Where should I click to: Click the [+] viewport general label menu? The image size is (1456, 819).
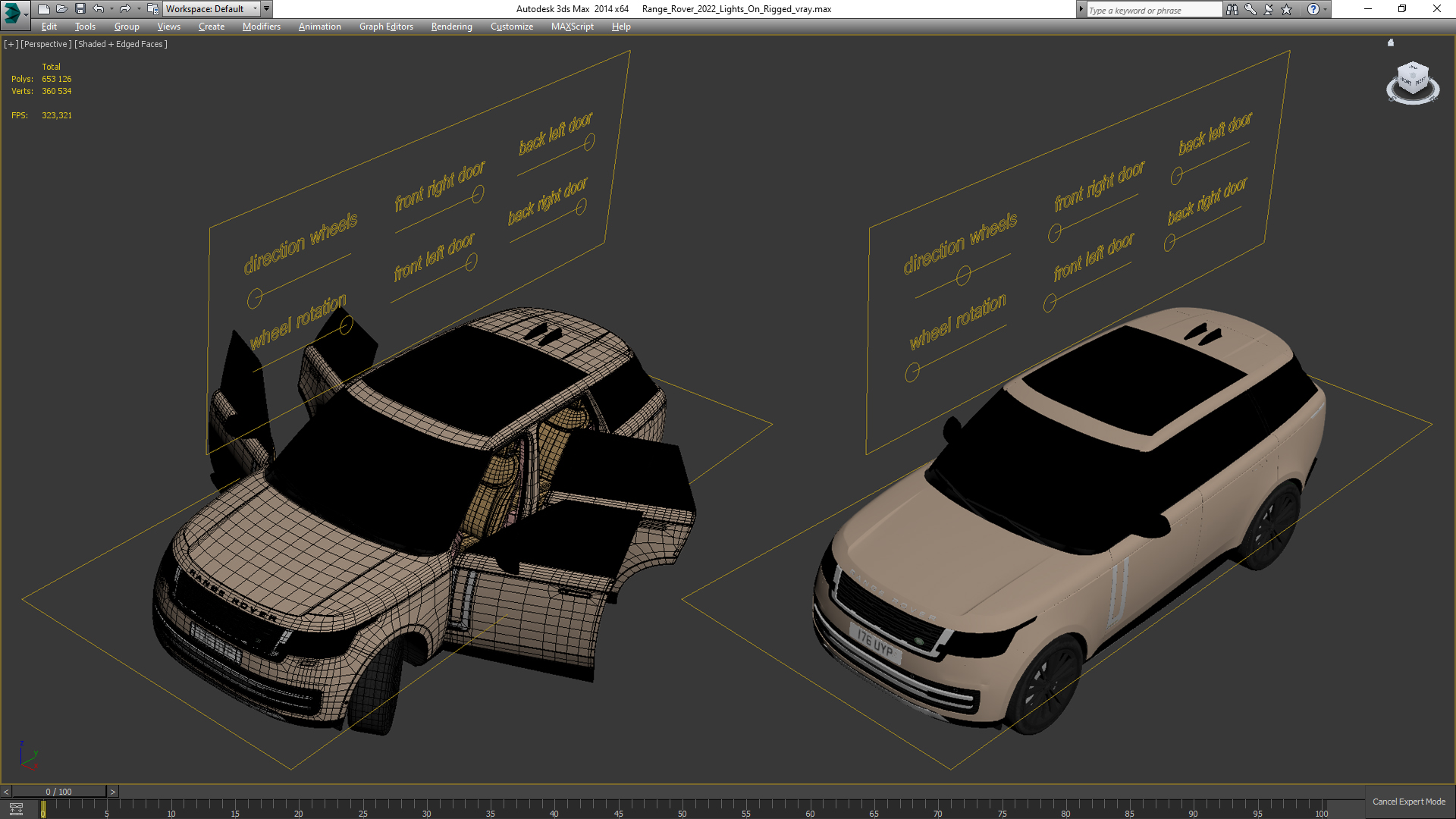(11, 44)
